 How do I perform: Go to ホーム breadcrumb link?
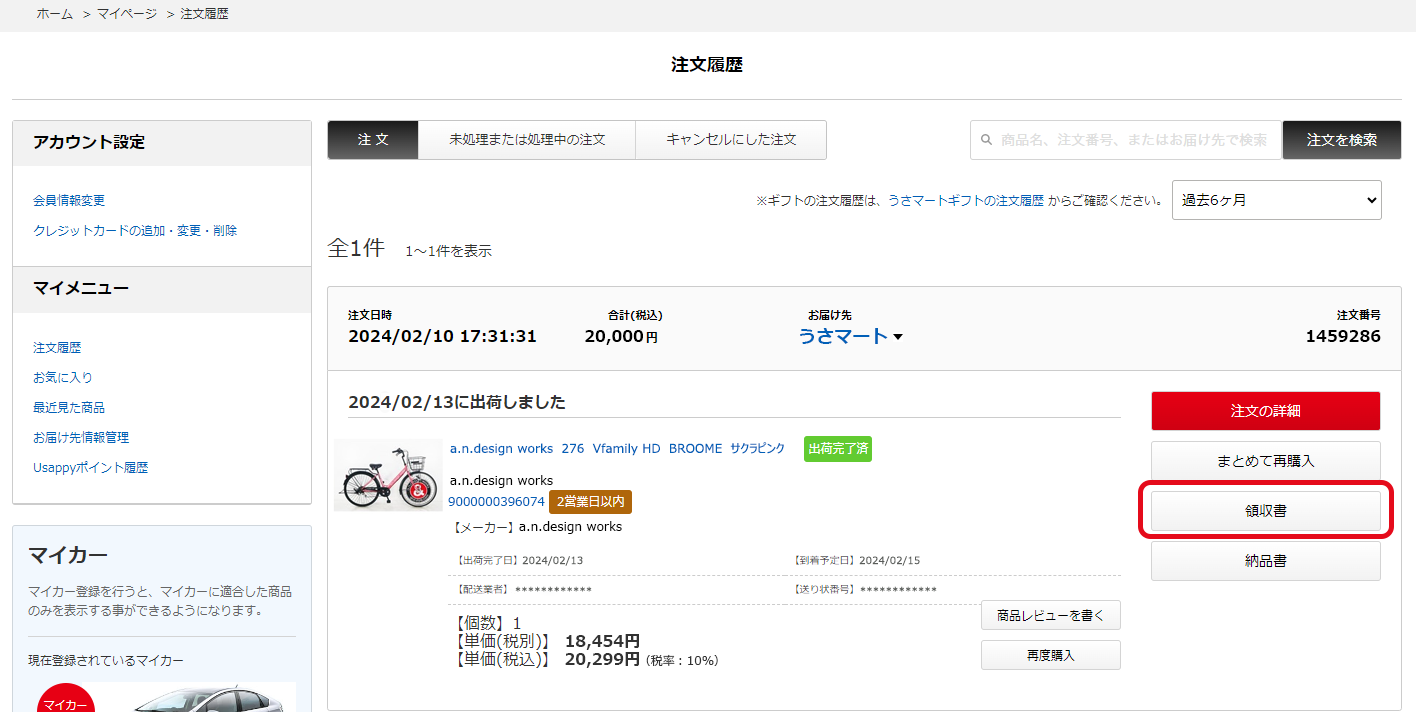(x=55, y=14)
